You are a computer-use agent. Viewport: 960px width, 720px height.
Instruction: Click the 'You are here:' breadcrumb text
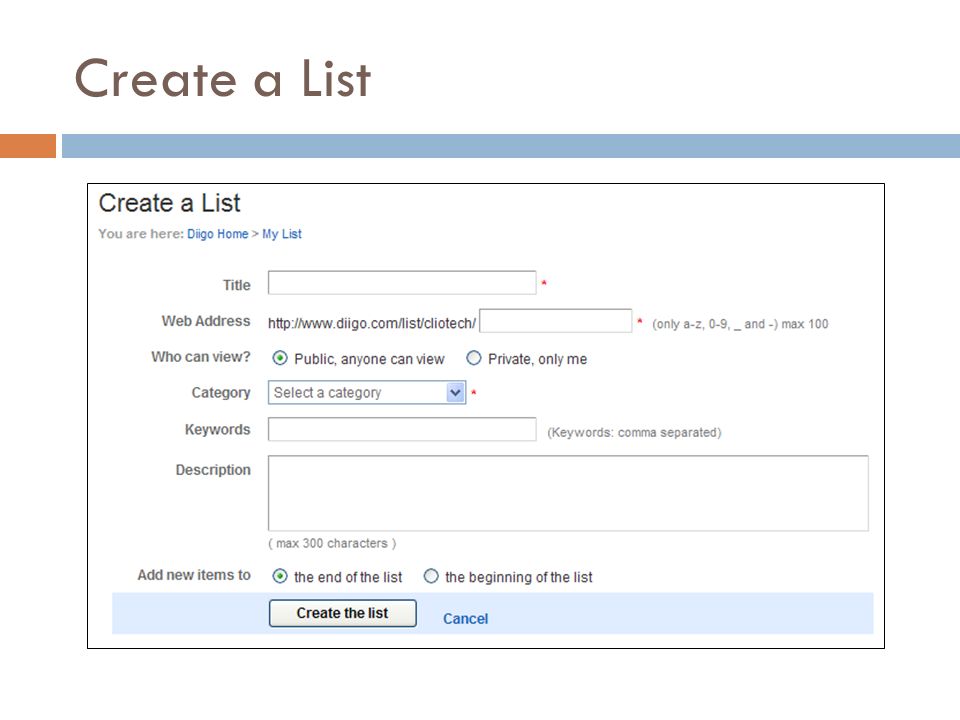[x=141, y=234]
